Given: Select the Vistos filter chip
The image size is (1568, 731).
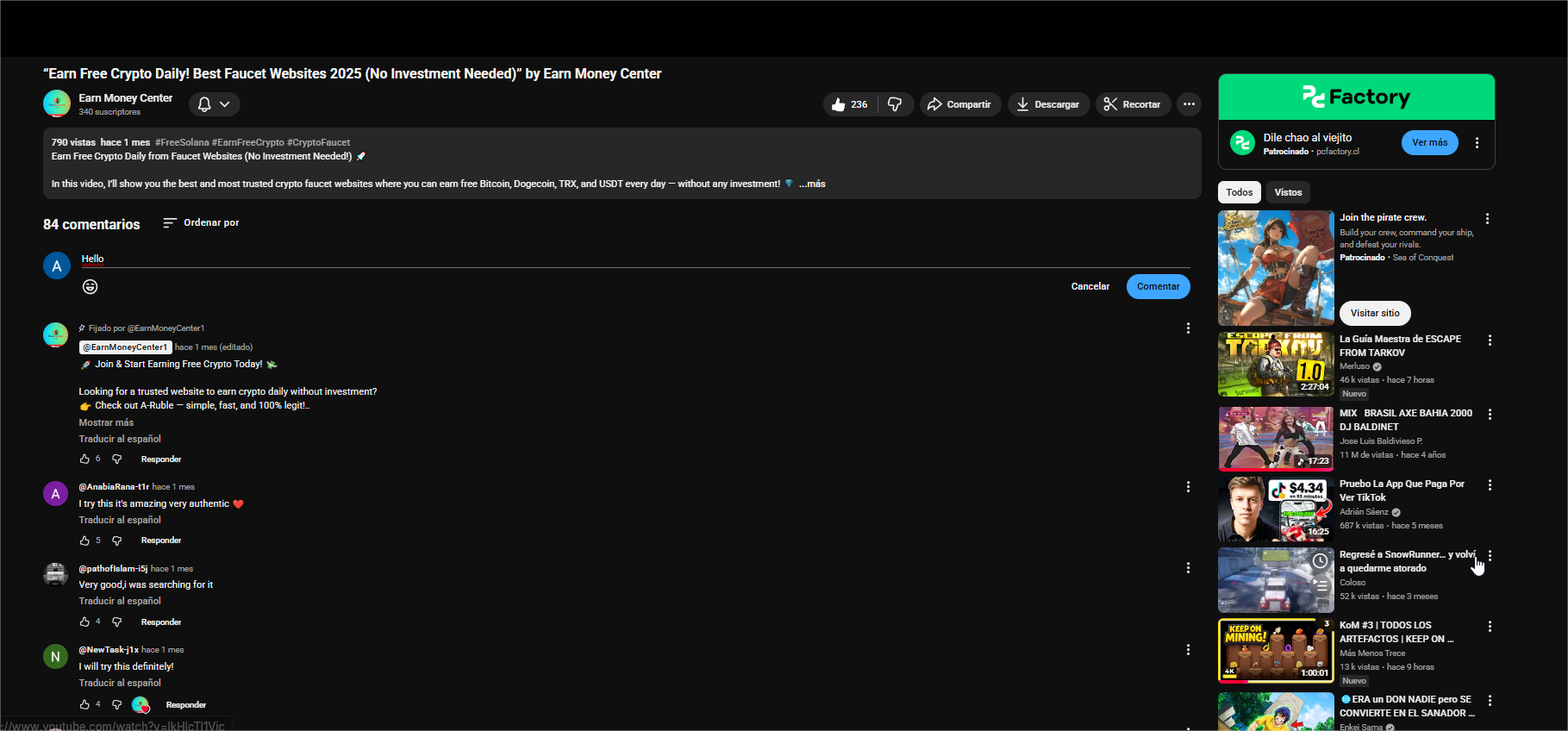Looking at the screenshot, I should [1288, 192].
